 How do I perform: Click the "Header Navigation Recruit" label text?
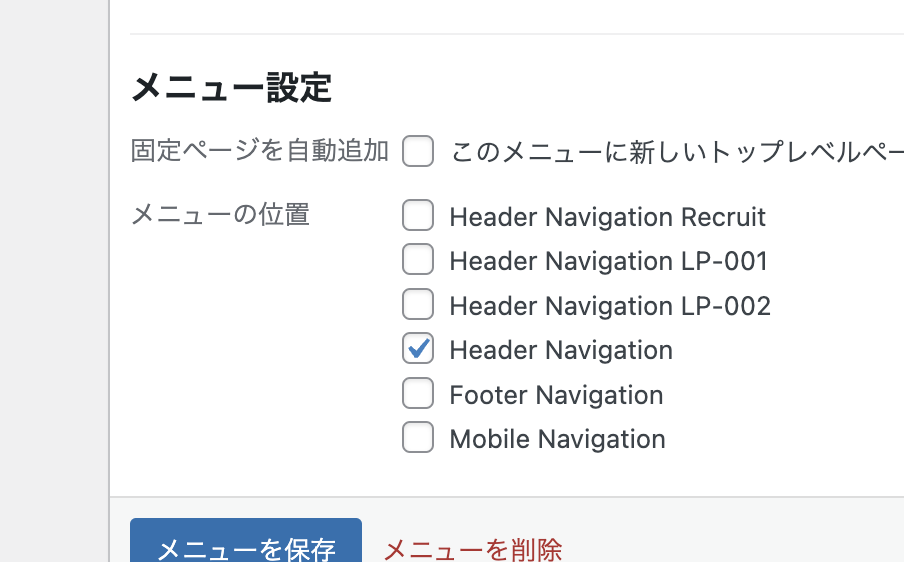click(x=607, y=217)
